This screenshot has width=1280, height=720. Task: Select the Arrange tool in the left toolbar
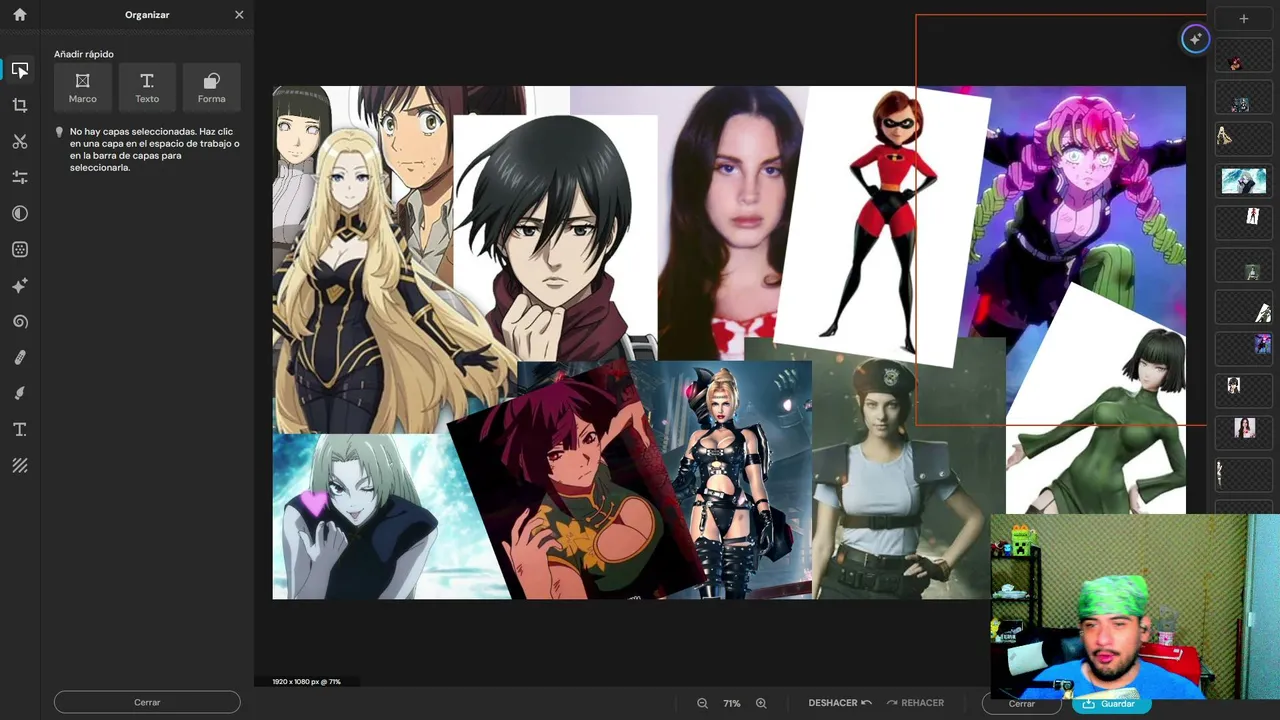coord(20,70)
